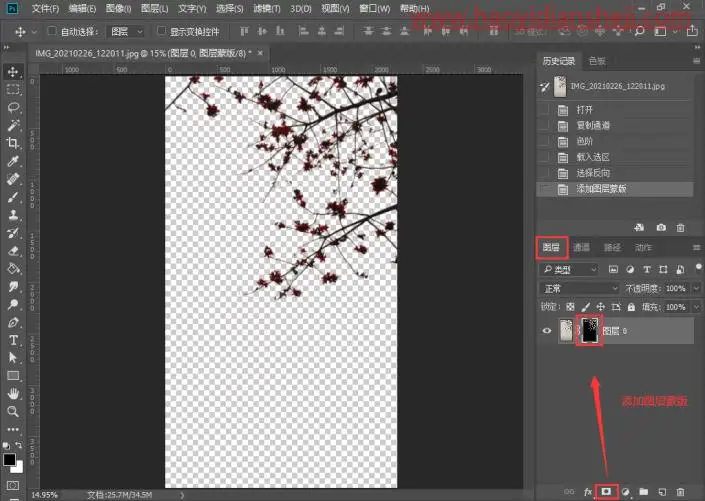This screenshot has width=705, height=501.
Task: Select the Rectangular Marquee tool
Action: 13,89
